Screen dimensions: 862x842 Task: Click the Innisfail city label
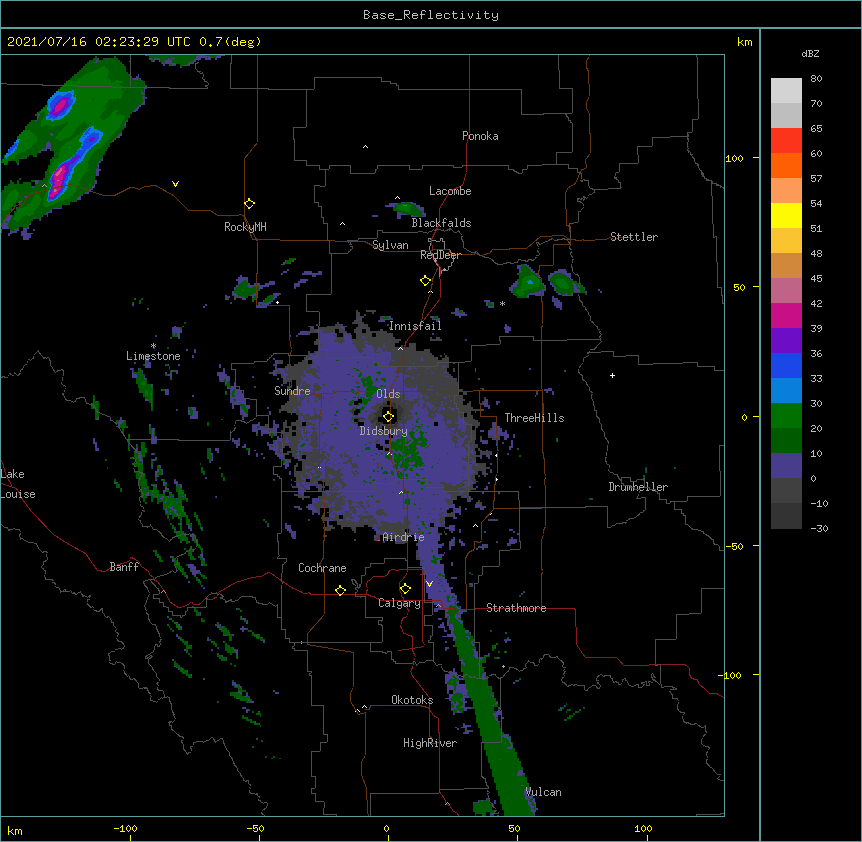pos(415,326)
